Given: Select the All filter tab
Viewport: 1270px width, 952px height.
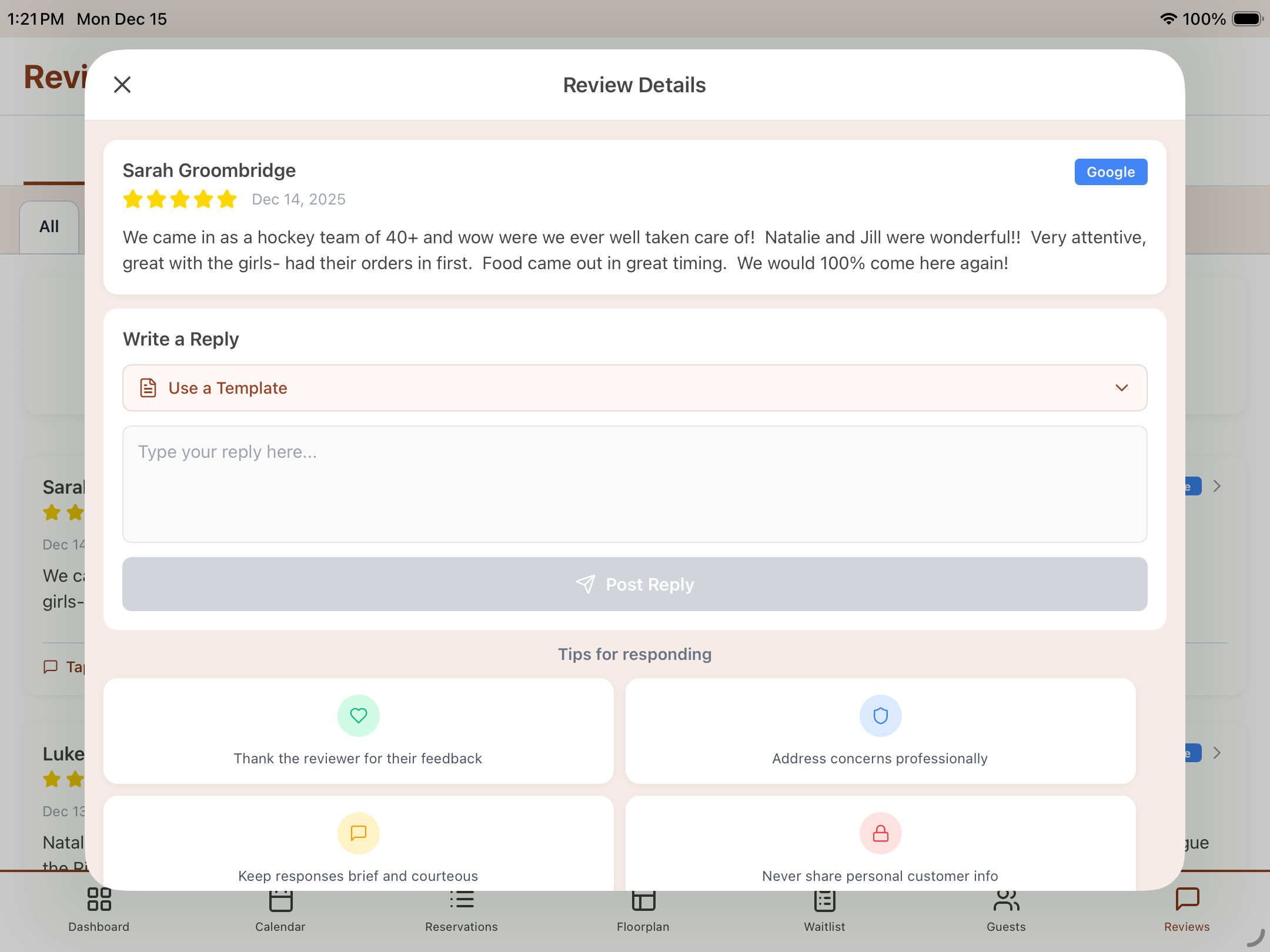Looking at the screenshot, I should [x=49, y=227].
